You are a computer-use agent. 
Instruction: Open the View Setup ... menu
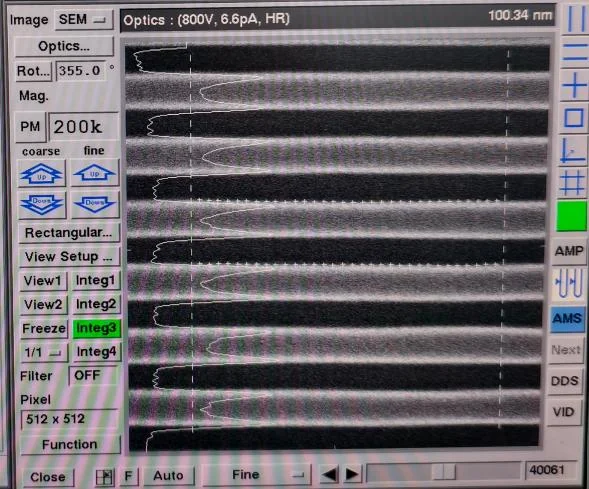[x=69, y=257]
